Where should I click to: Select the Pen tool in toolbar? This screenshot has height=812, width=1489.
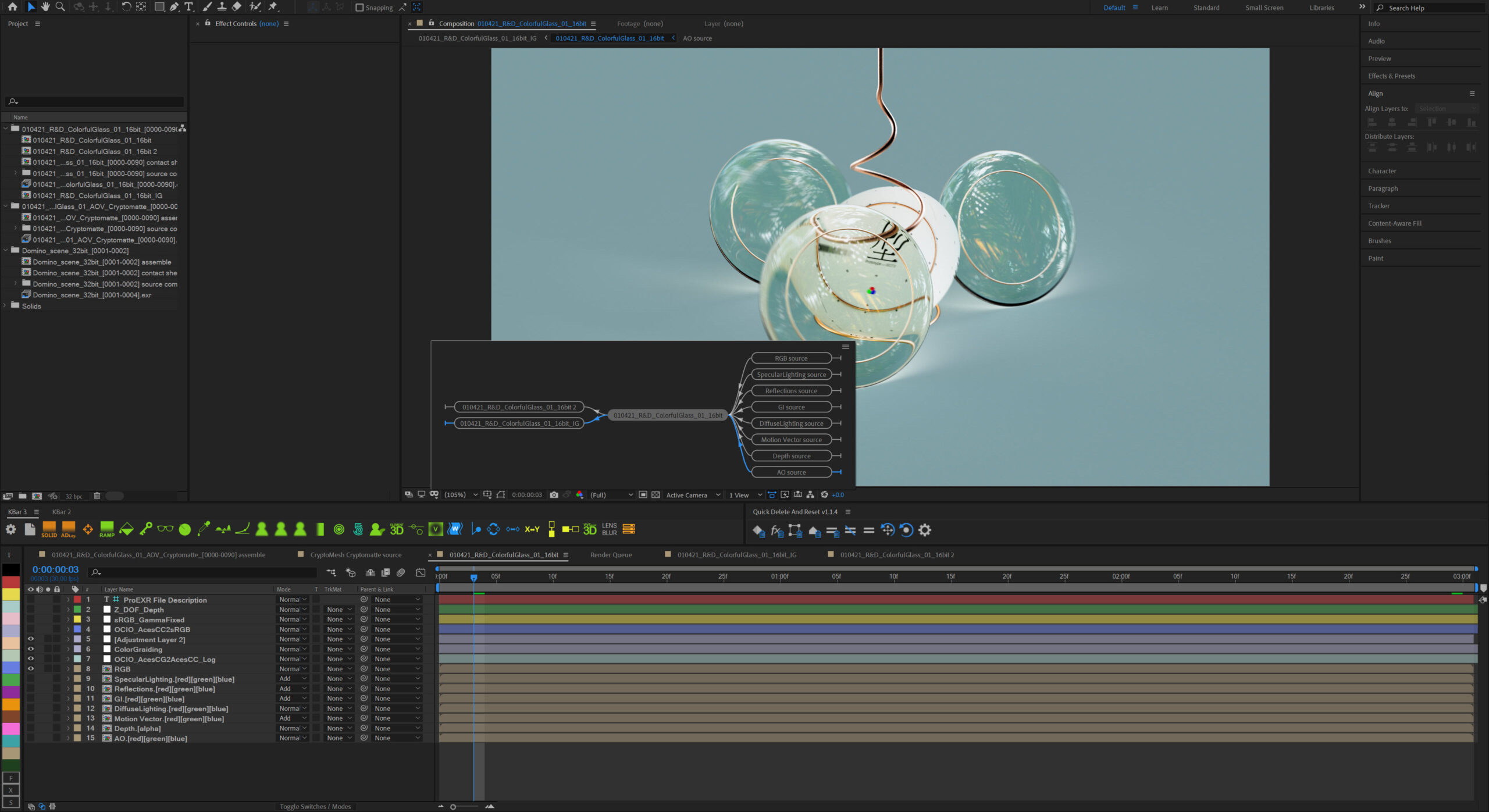coord(174,7)
